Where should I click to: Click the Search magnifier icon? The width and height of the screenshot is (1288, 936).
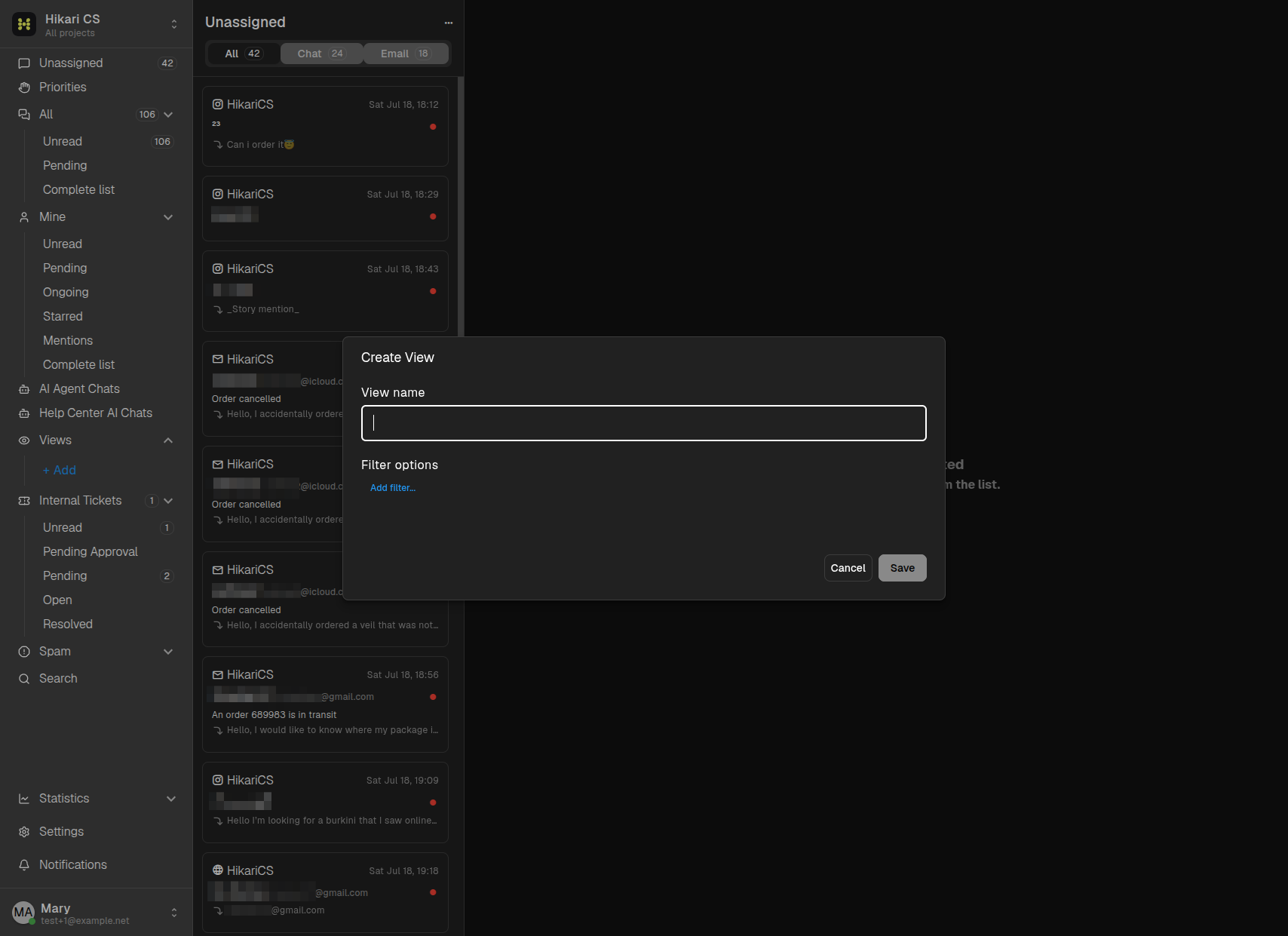click(24, 679)
